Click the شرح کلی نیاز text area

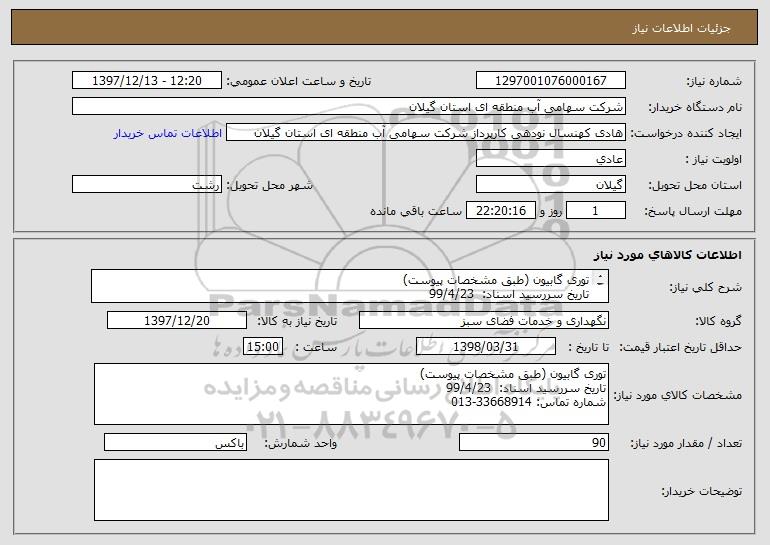click(350, 286)
